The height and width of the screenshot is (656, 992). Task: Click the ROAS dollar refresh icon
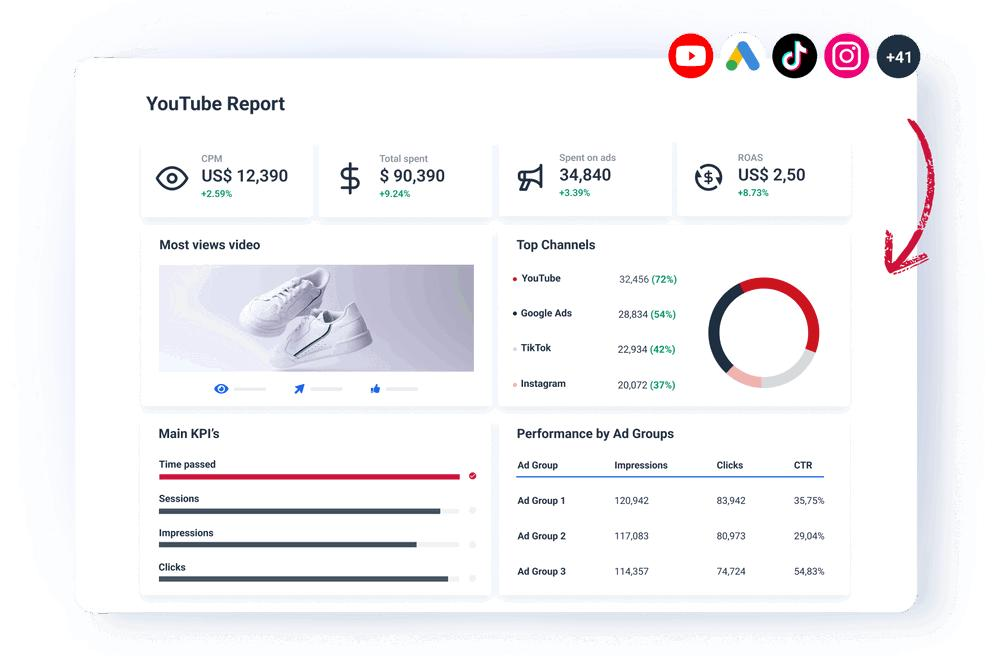[x=708, y=178]
